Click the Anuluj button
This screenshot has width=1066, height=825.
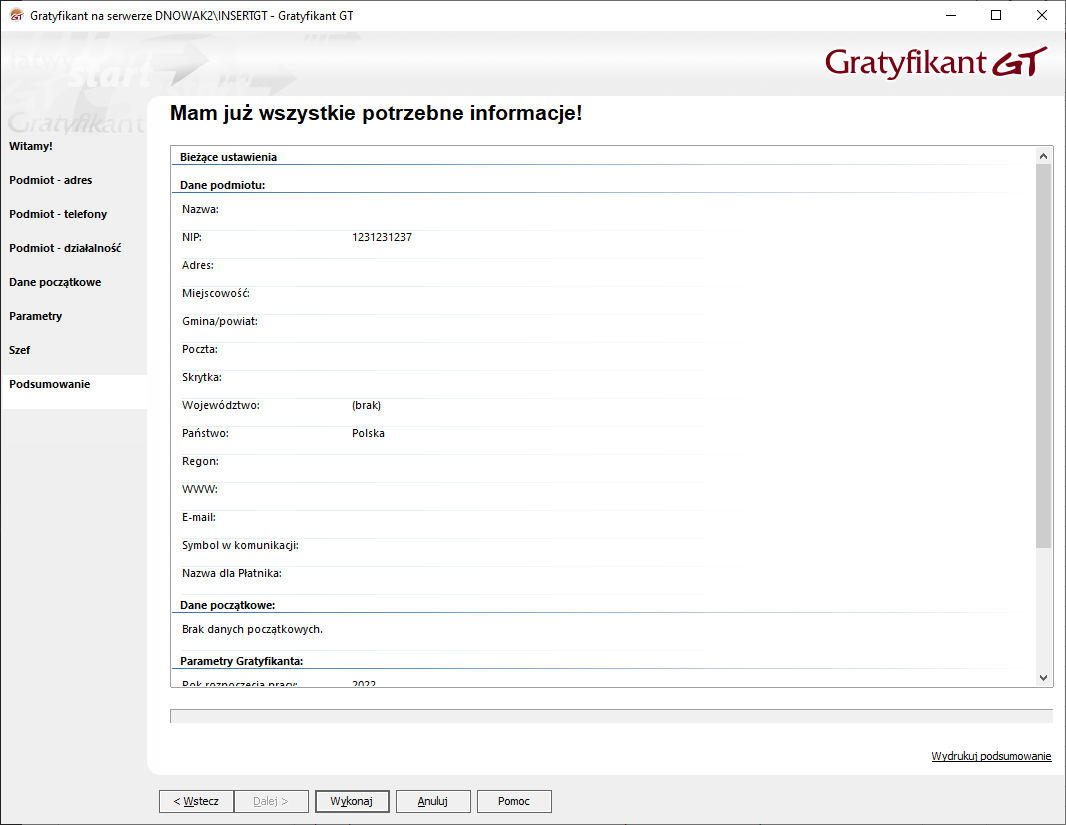tap(432, 801)
